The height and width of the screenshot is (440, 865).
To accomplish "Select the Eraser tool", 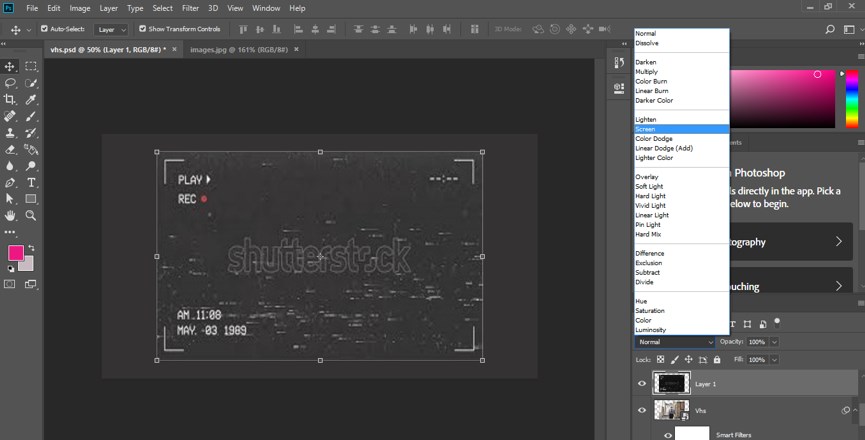I will pyautogui.click(x=10, y=149).
